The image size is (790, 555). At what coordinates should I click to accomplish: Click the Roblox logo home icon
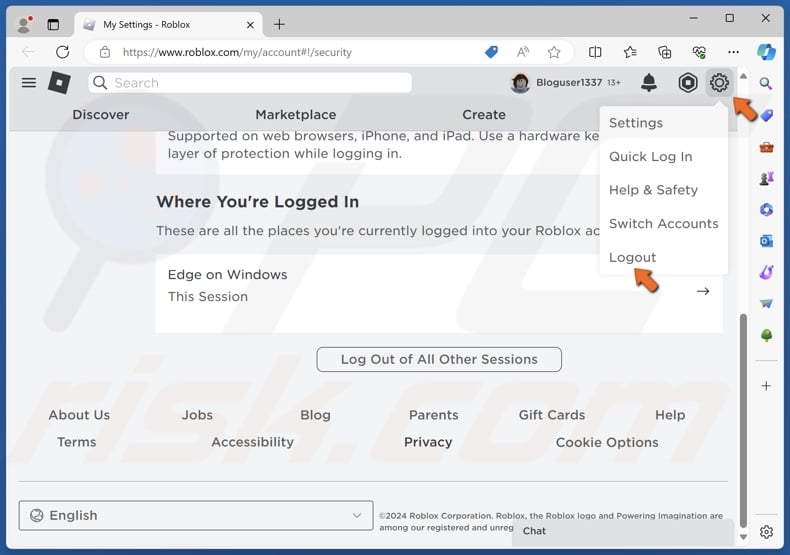[59, 83]
